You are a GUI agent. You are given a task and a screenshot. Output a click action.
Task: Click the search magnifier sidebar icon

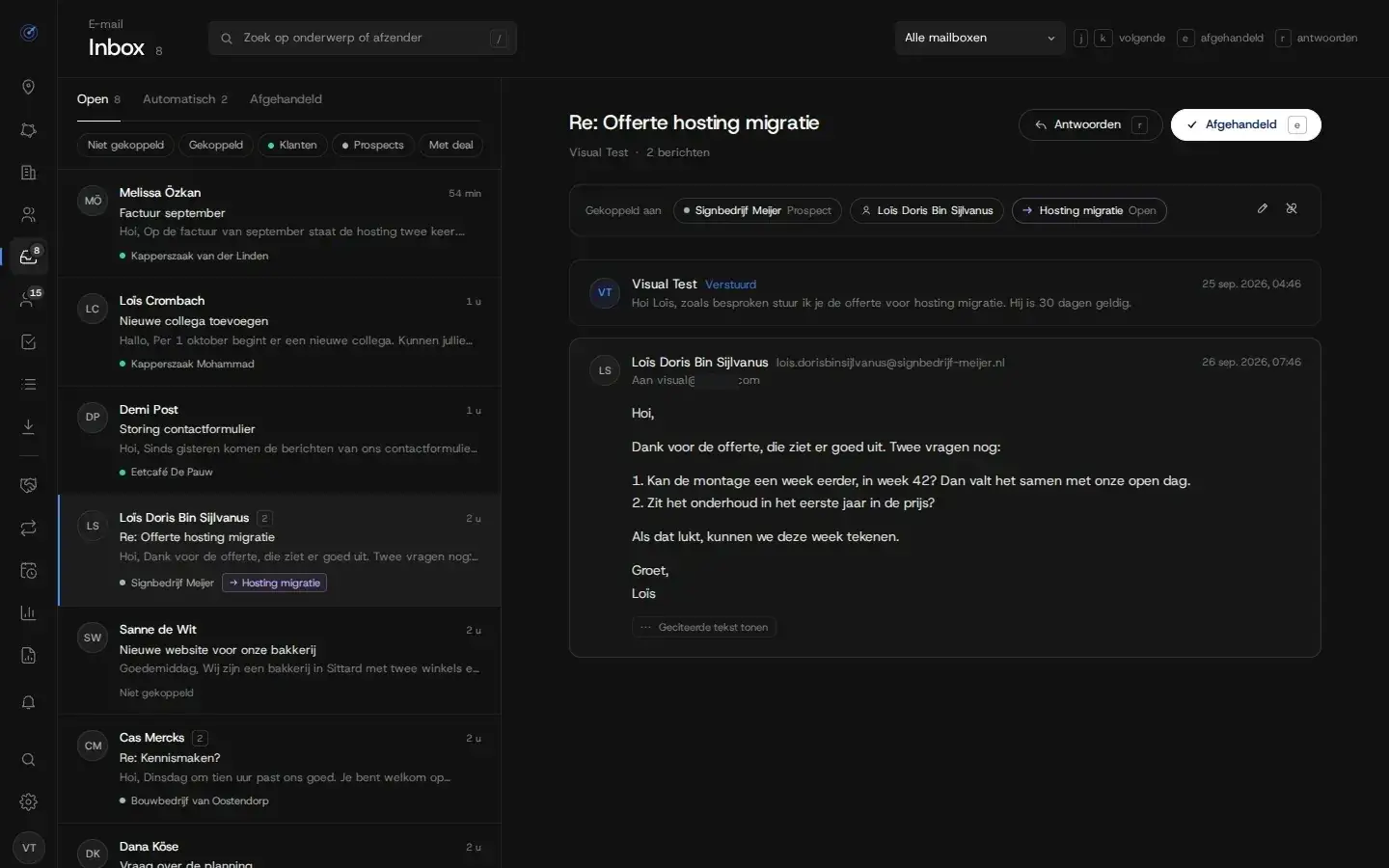(x=29, y=759)
